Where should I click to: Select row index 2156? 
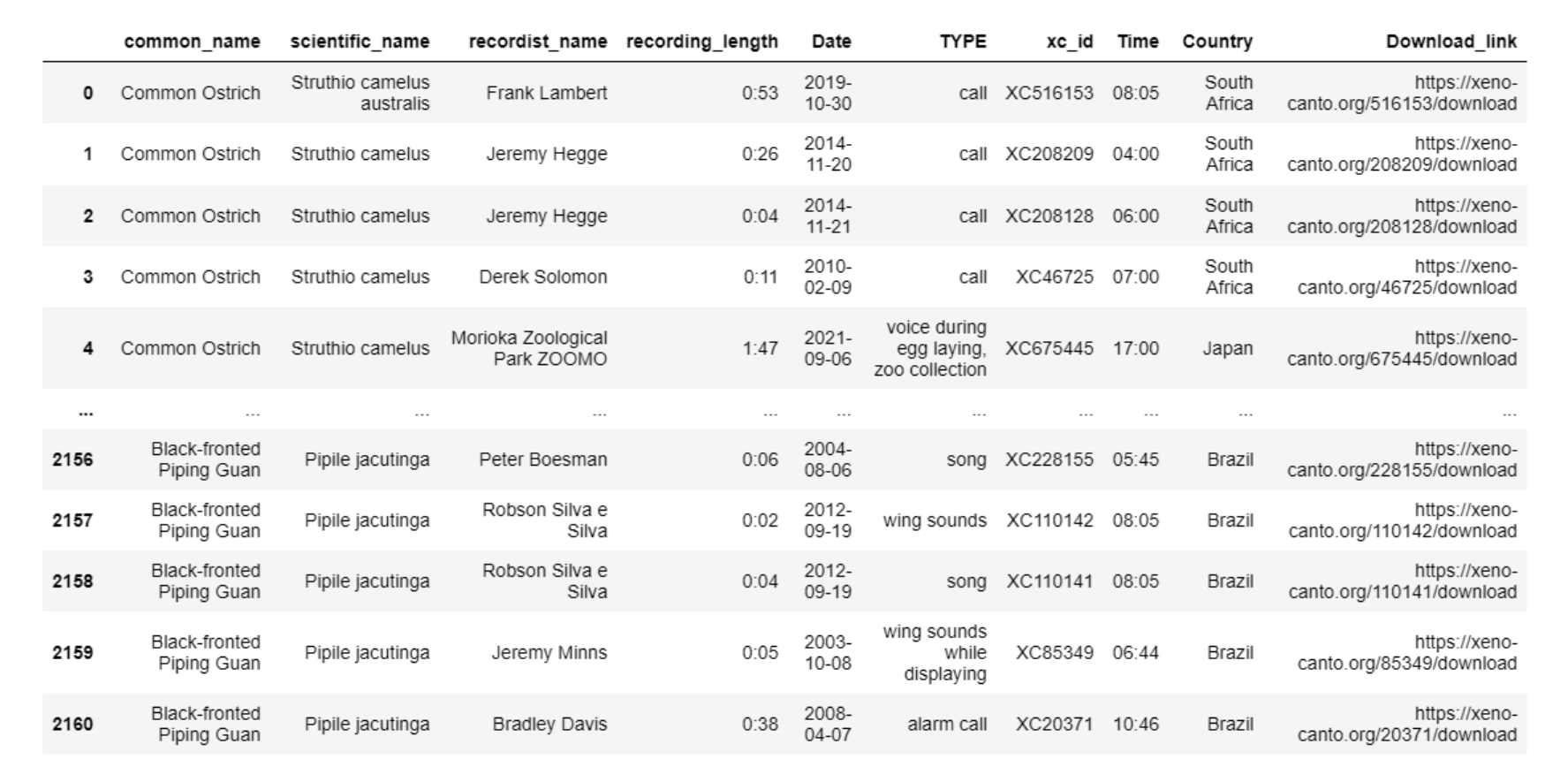coord(72,459)
